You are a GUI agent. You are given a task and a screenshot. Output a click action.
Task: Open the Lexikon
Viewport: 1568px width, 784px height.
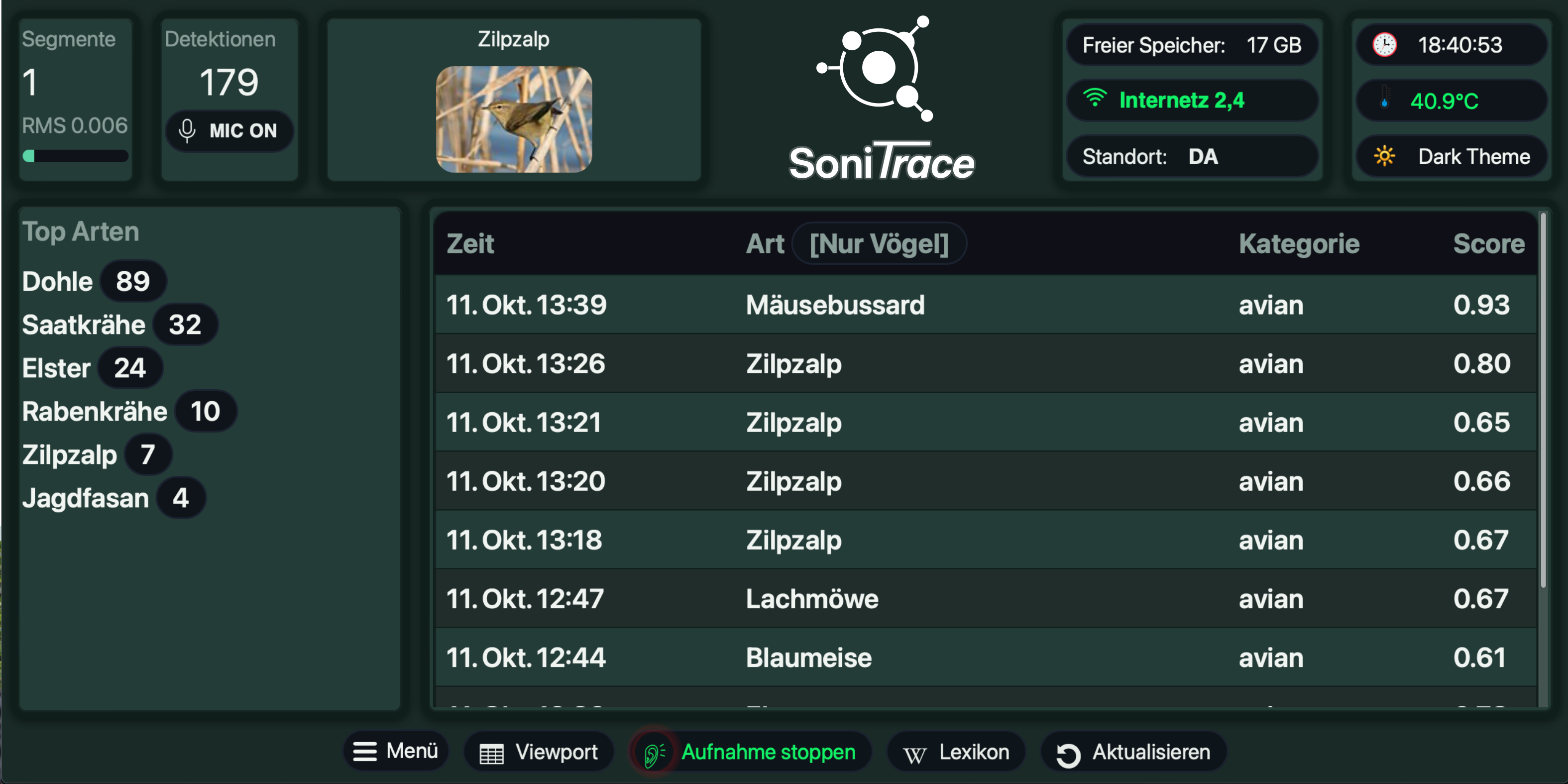tap(956, 752)
